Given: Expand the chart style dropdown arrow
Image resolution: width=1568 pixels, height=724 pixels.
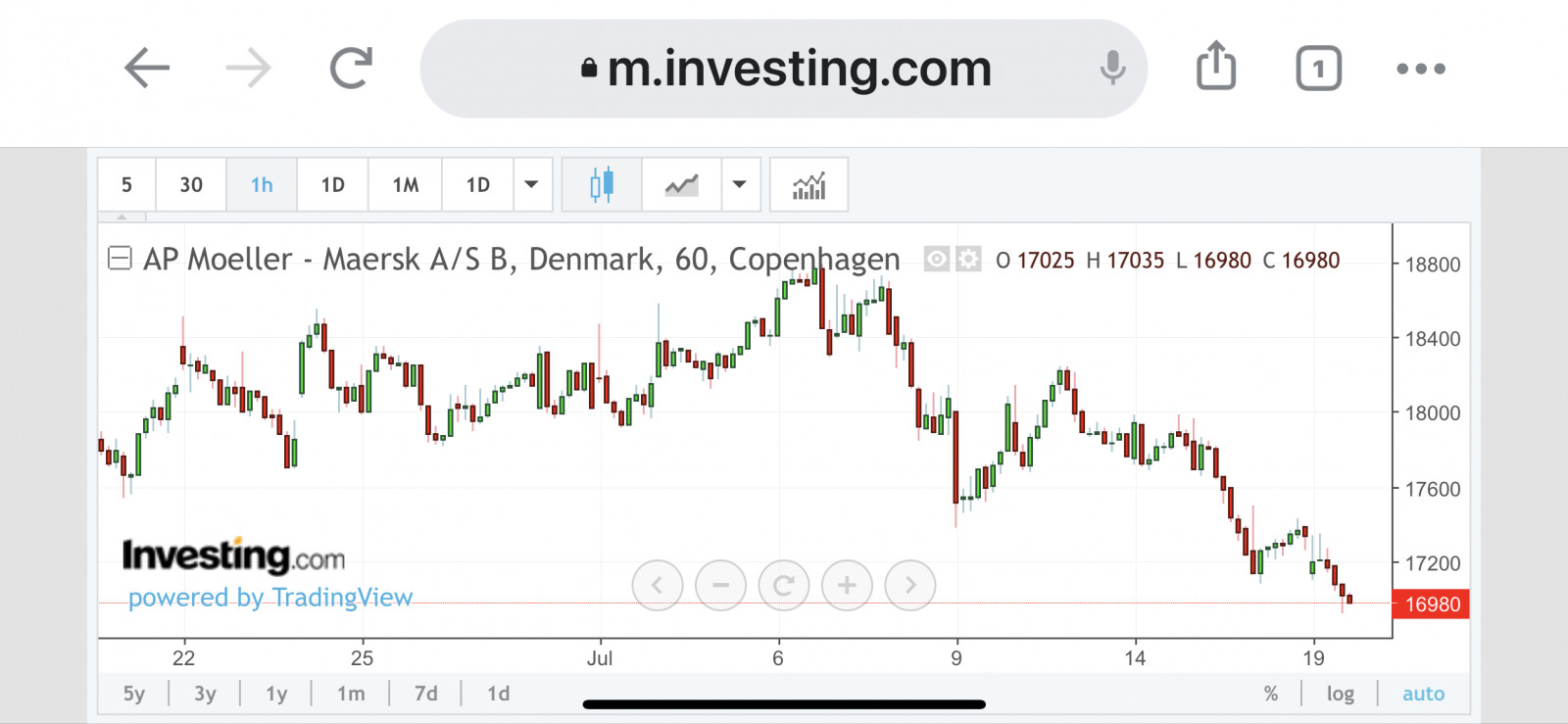Looking at the screenshot, I should [x=740, y=184].
